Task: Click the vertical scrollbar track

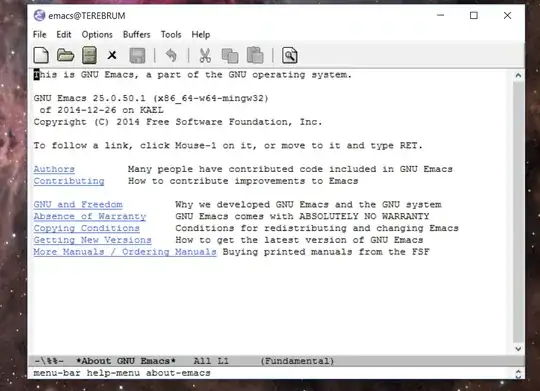Action: (x=518, y=212)
